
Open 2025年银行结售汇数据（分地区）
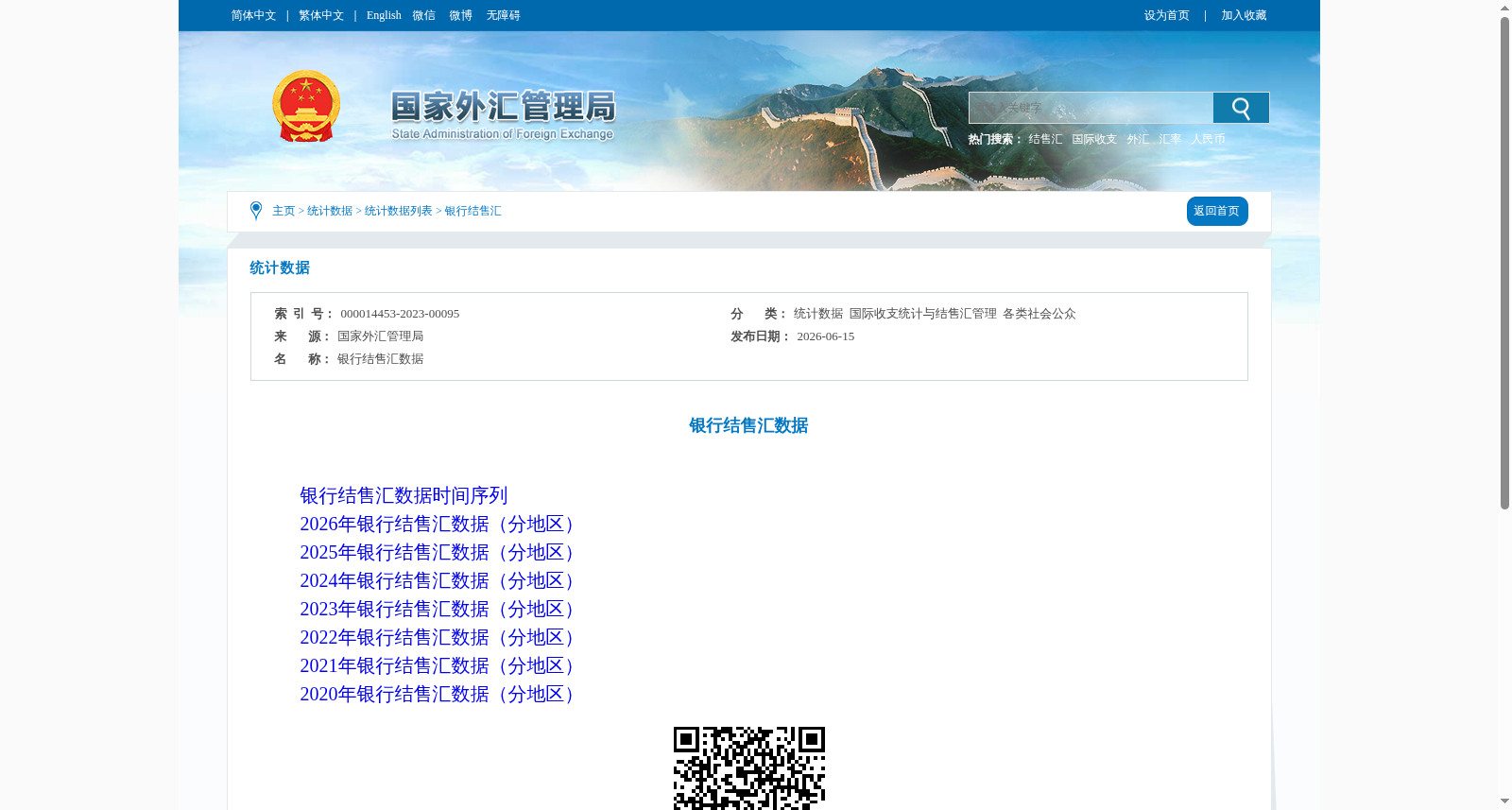(x=437, y=552)
